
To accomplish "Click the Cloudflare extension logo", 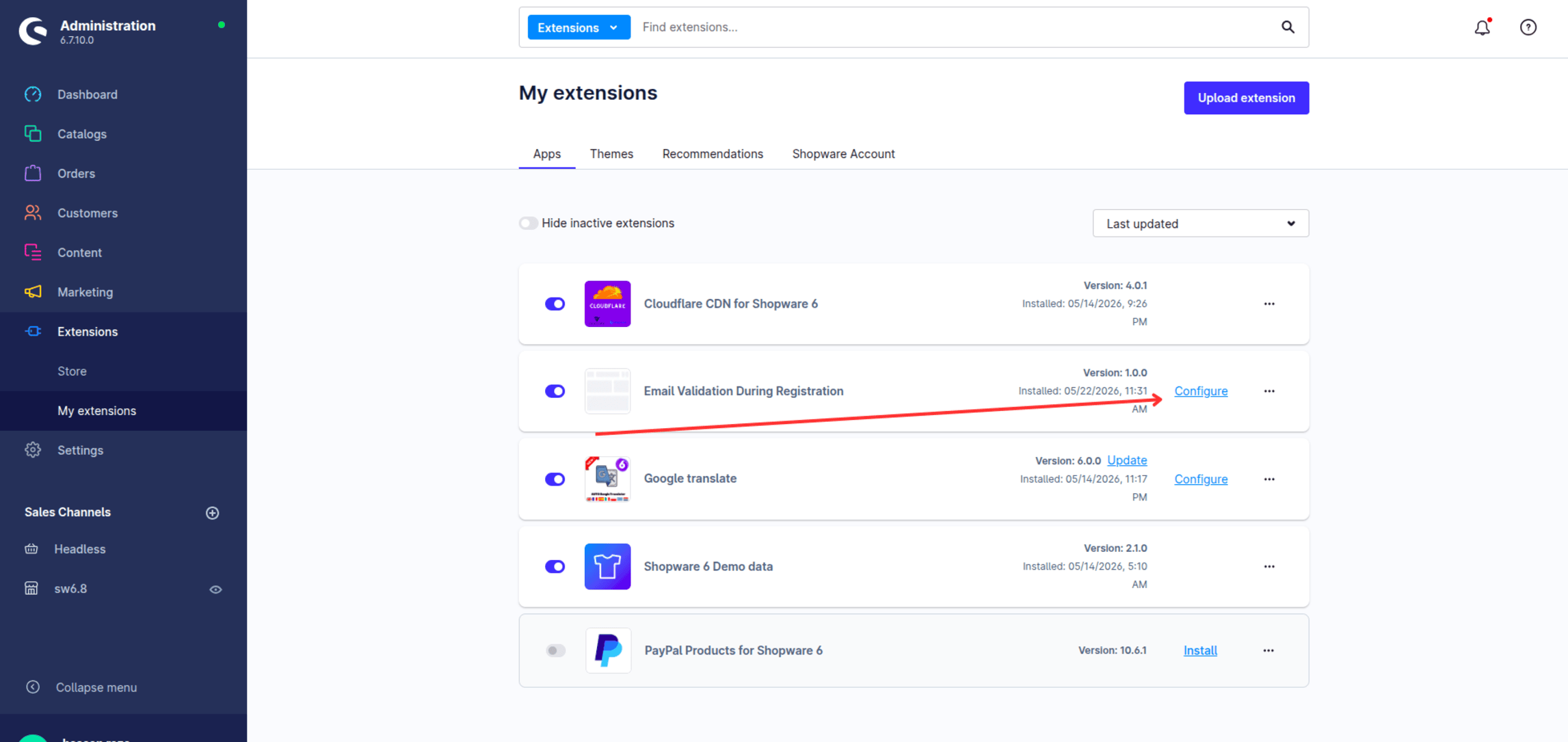I will (607, 304).
